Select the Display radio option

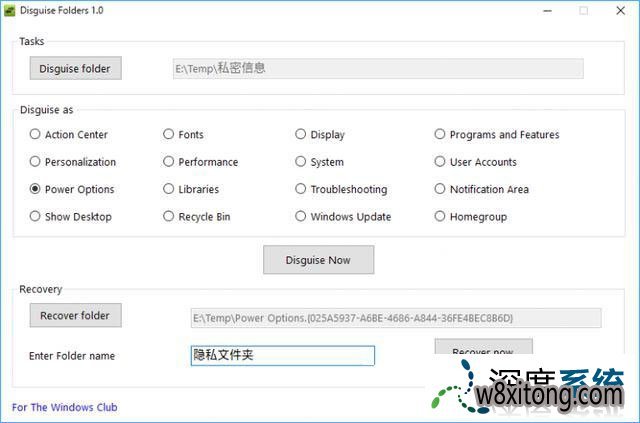[301, 135]
